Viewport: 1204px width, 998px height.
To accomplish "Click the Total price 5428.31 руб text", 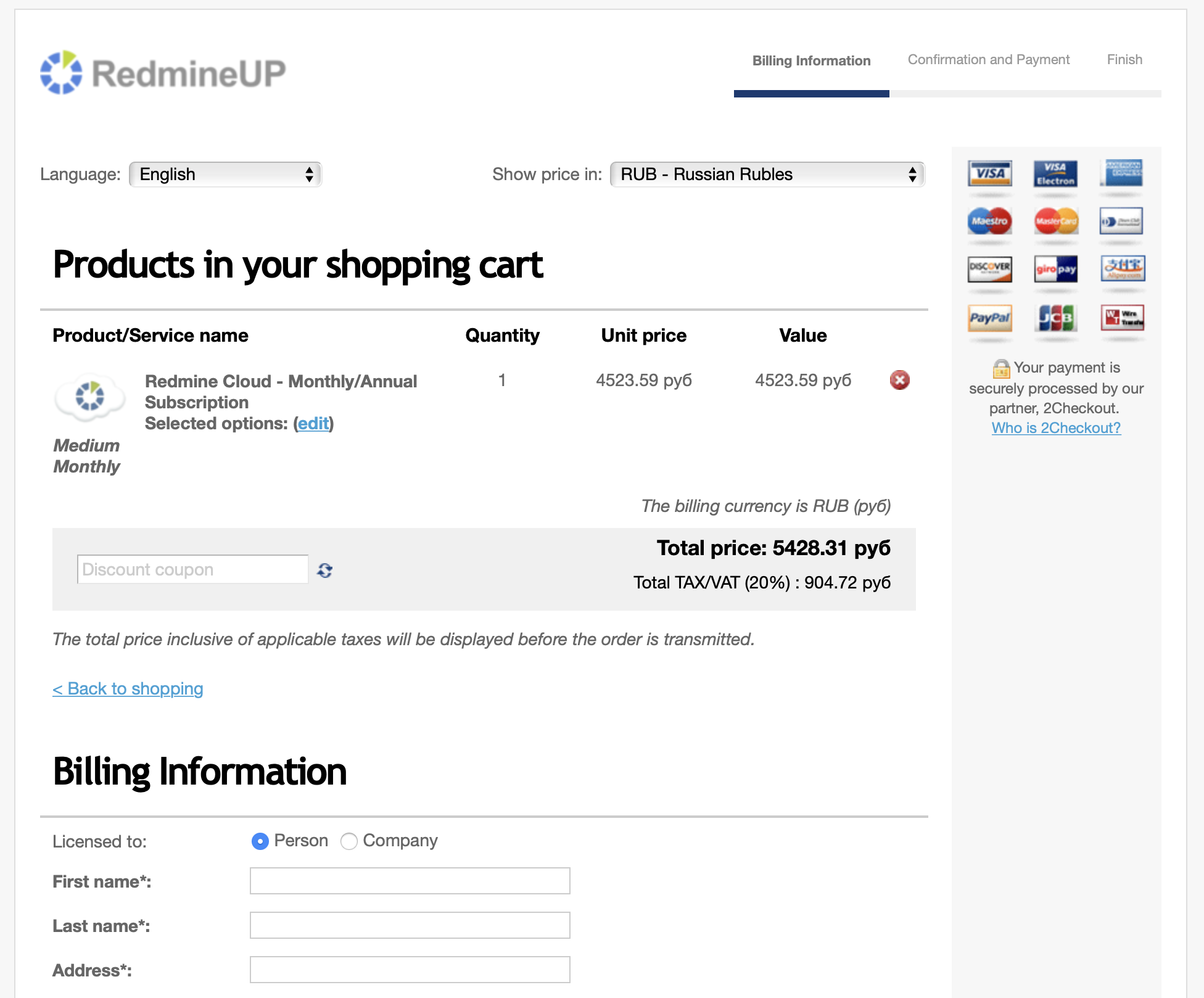I will (773, 548).
